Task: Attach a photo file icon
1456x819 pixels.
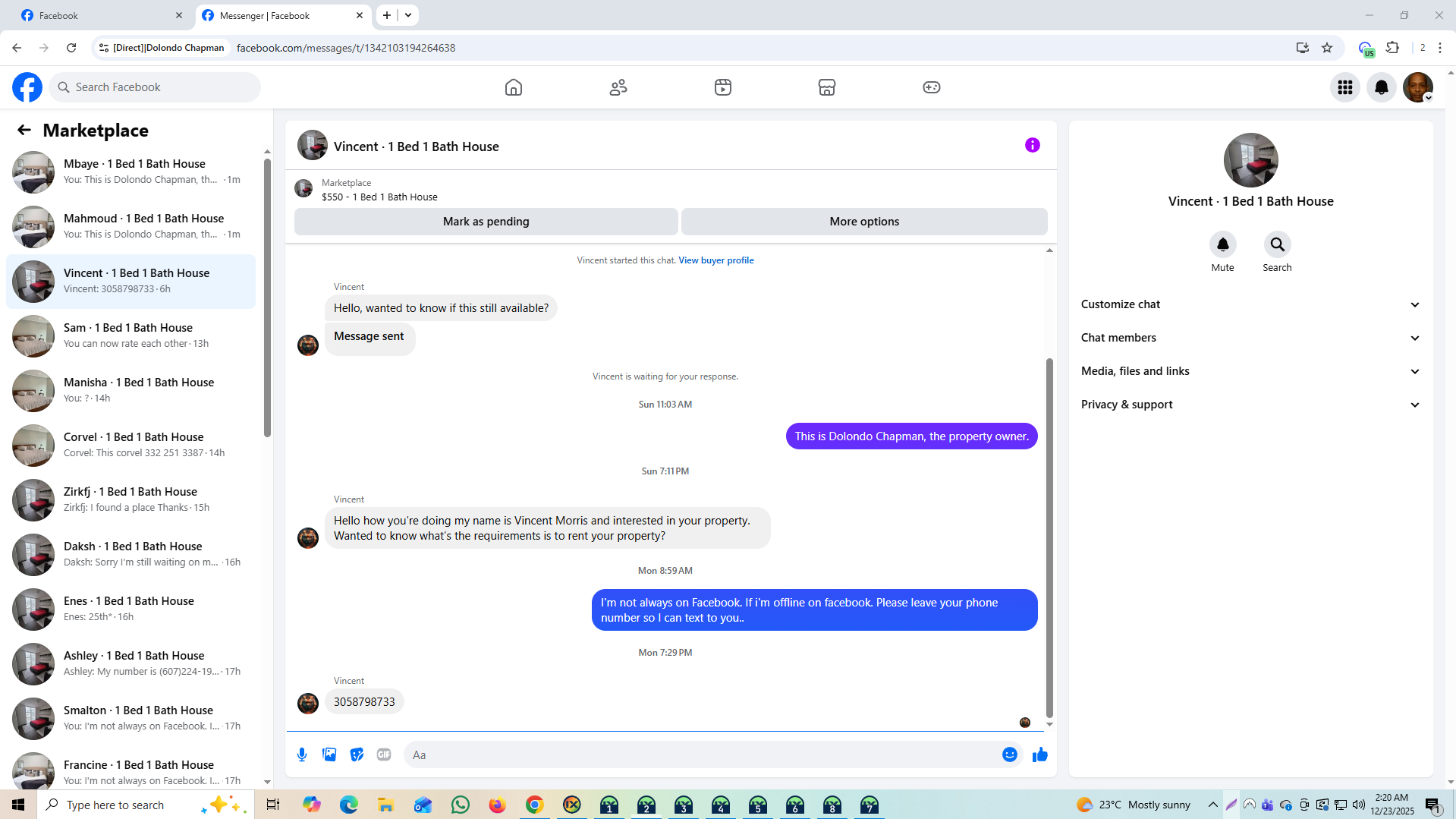Action: pos(329,754)
